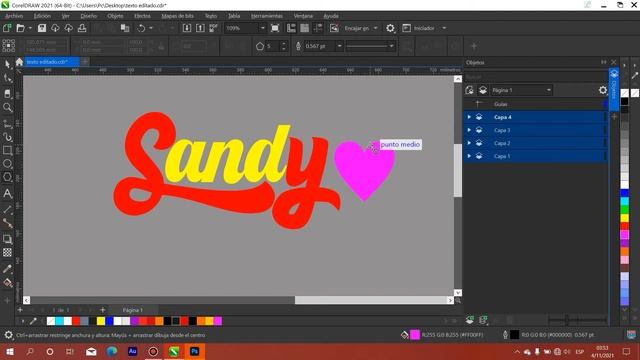Pick the blue swatch in right palette
The width and height of the screenshot is (640, 360).
pyautogui.click(x=624, y=193)
